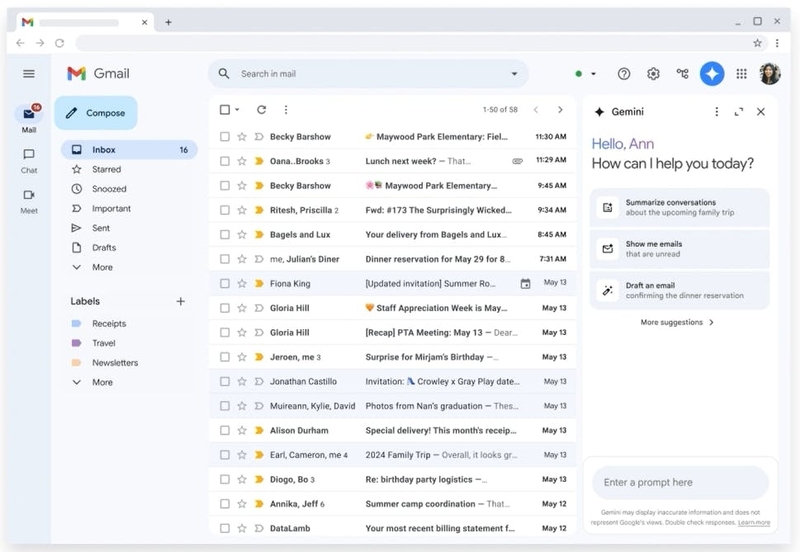800x552 pixels.
Task: Open the mail list more options menu
Action: coord(286,110)
